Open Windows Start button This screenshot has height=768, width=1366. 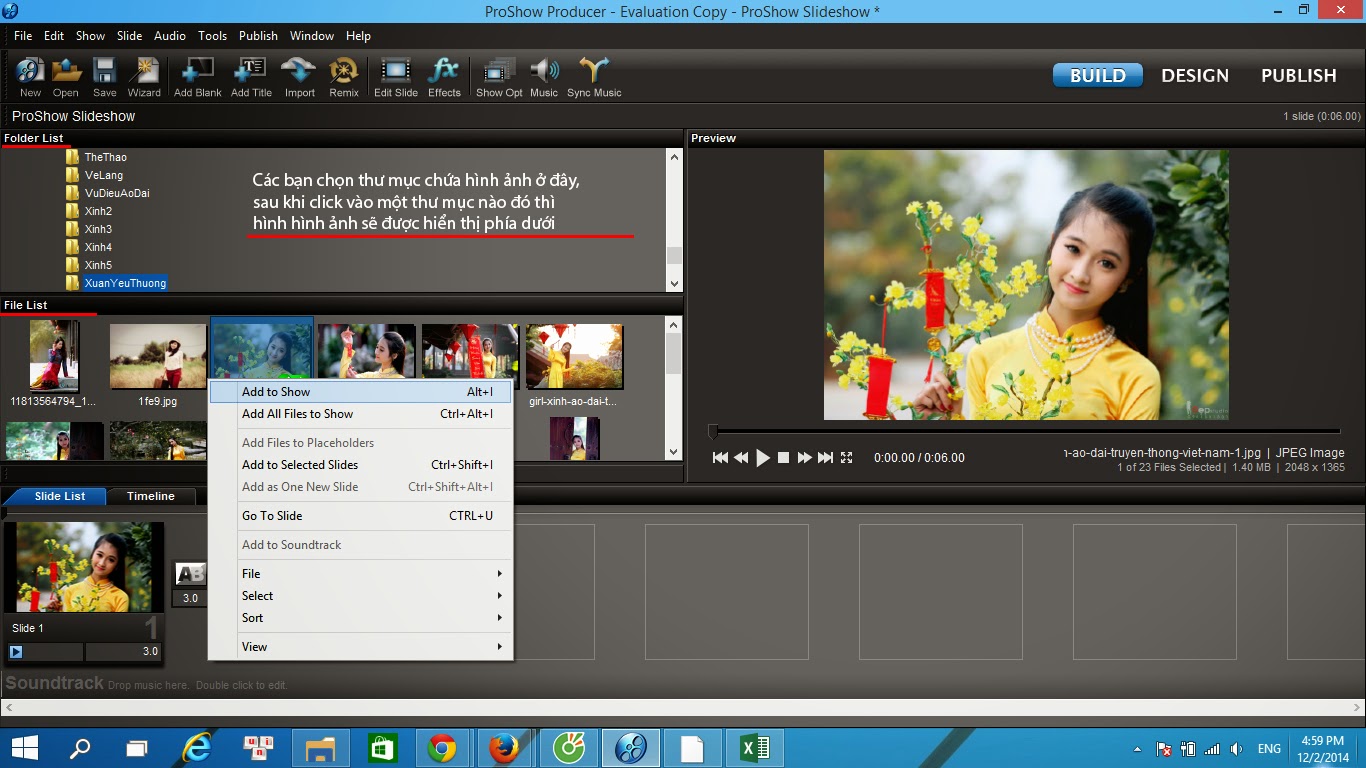click(24, 748)
